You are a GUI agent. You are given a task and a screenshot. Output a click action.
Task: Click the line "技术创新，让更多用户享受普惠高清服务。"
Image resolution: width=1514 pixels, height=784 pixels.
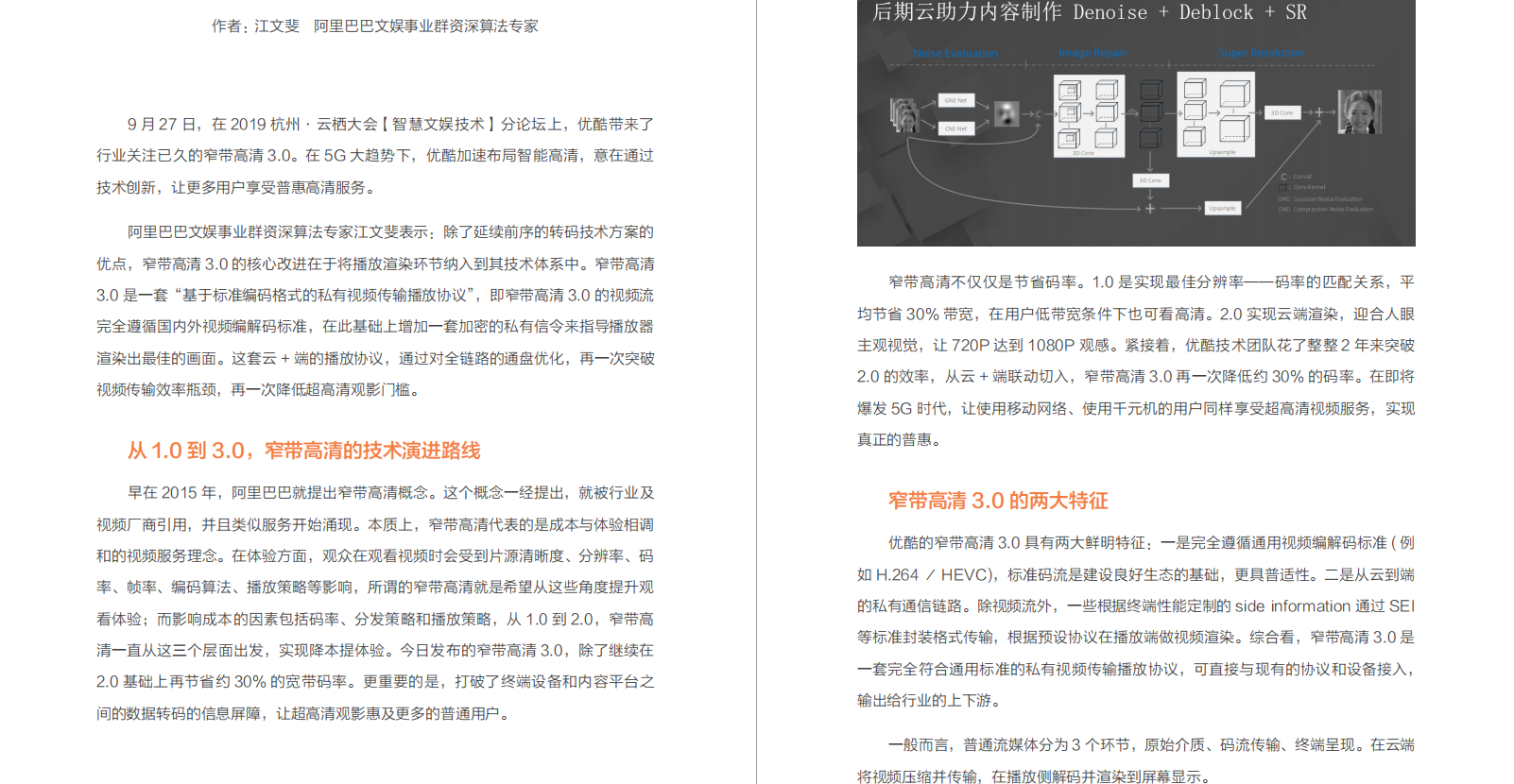[x=238, y=188]
